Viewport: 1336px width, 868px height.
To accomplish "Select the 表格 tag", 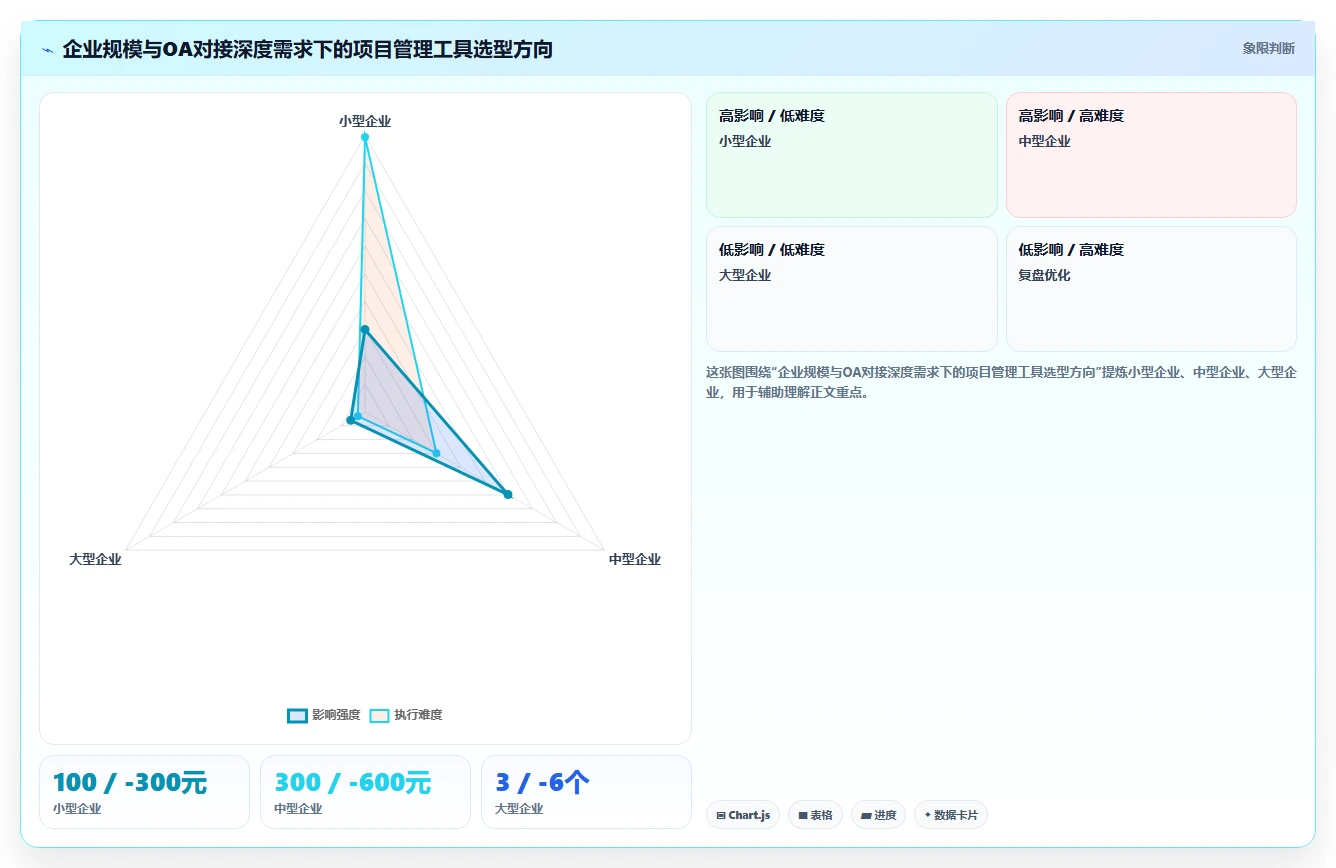I will pos(816,815).
